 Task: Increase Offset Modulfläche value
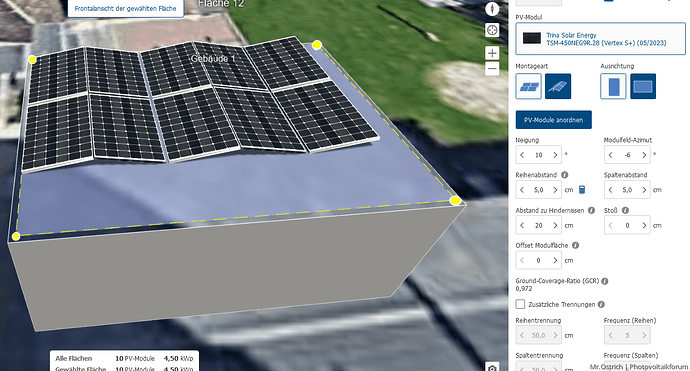pyautogui.click(x=555, y=261)
